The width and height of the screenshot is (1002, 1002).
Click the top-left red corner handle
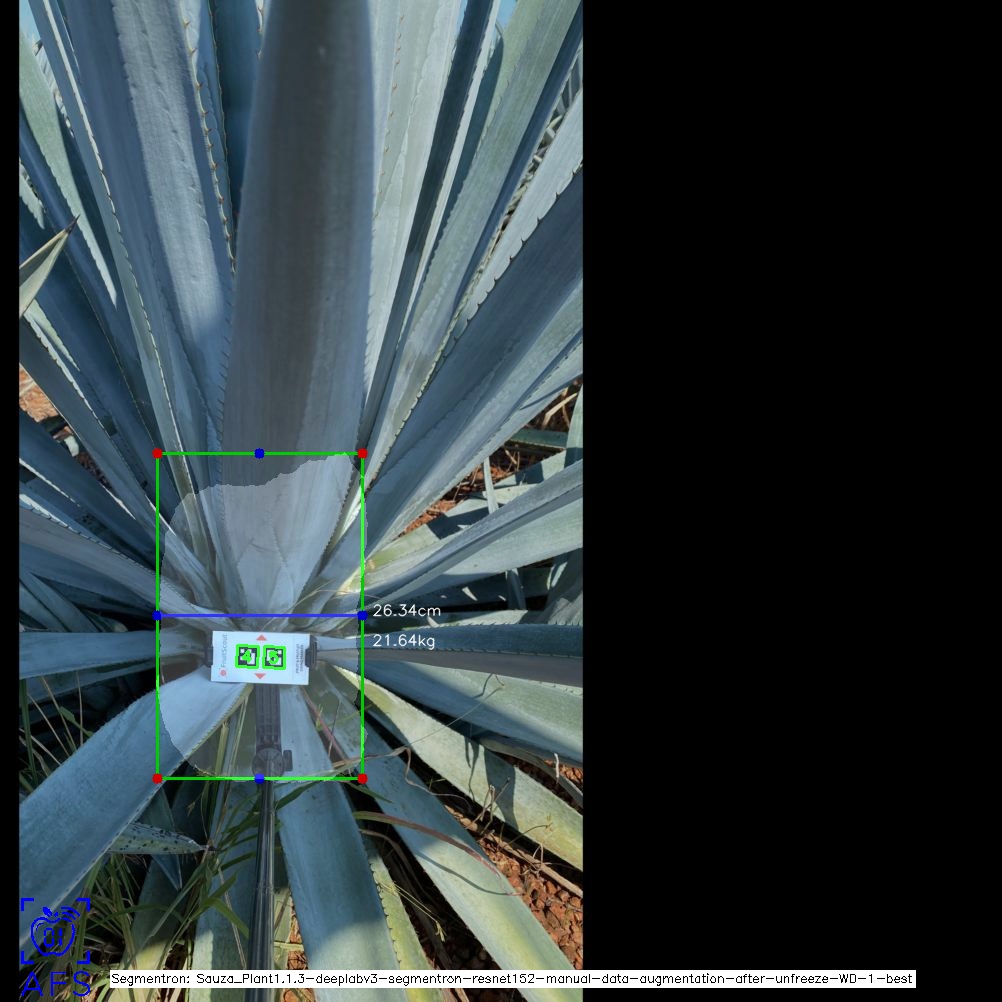coord(157,453)
